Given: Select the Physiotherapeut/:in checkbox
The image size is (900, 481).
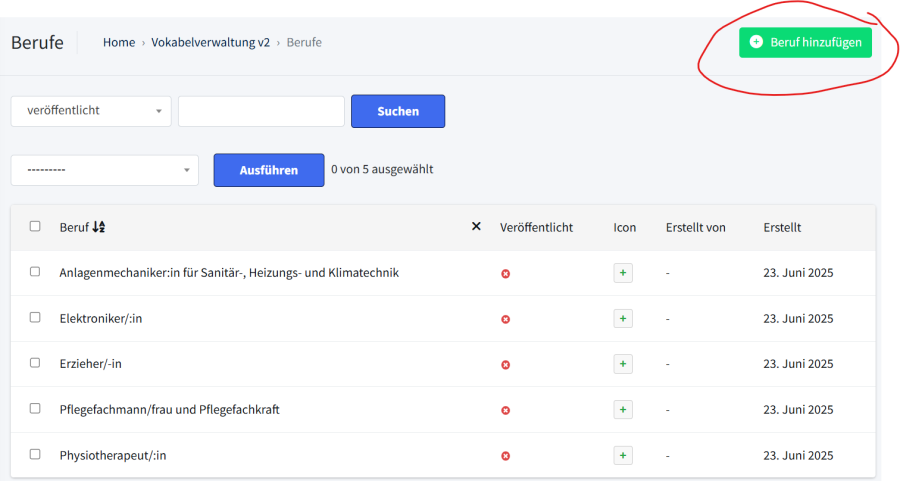Looking at the screenshot, I should [35, 454].
